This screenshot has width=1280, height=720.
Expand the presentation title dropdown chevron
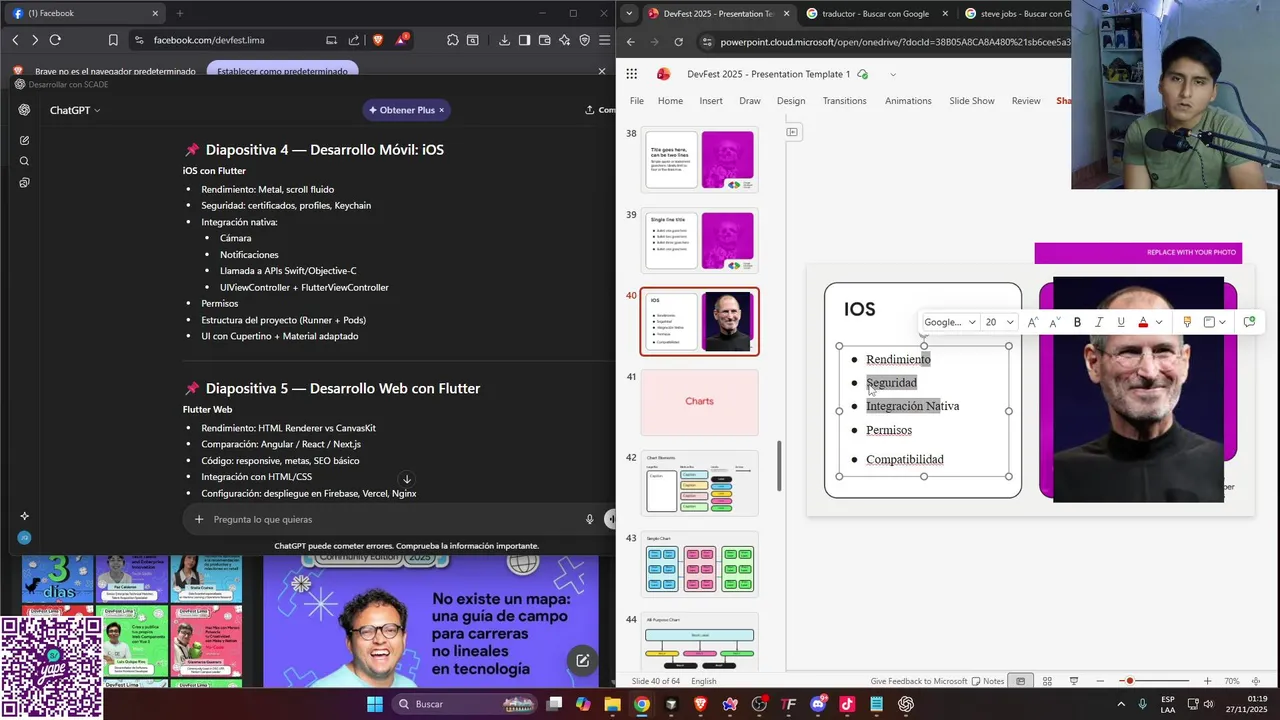[x=893, y=74]
